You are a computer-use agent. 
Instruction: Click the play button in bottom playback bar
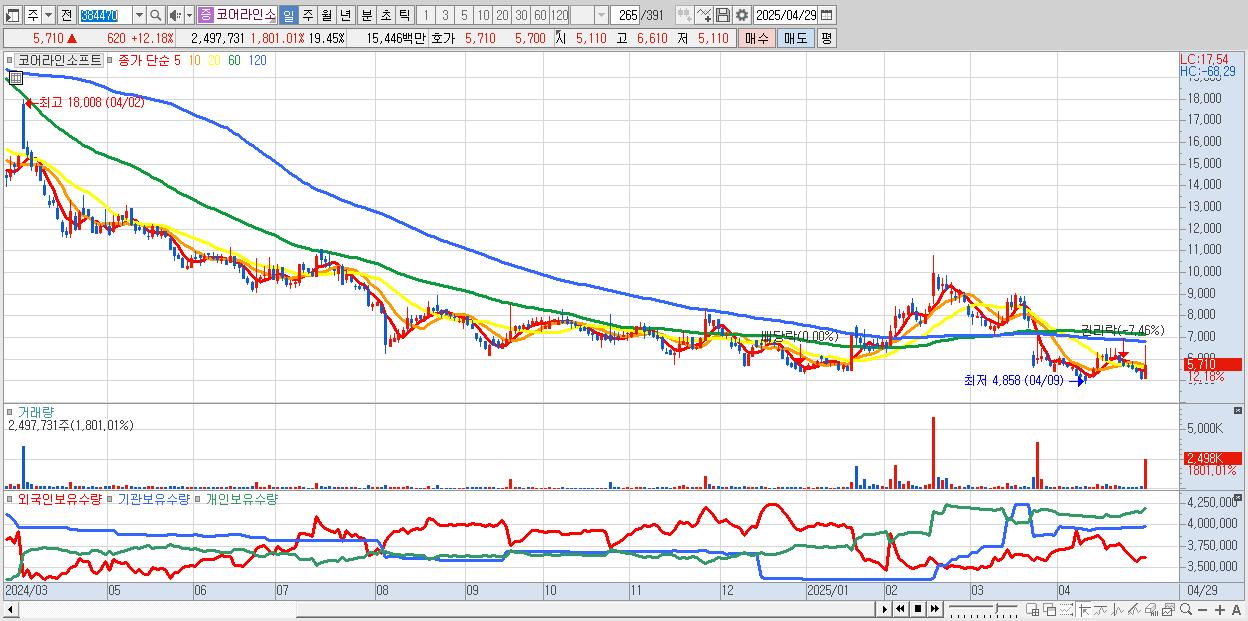point(885,609)
